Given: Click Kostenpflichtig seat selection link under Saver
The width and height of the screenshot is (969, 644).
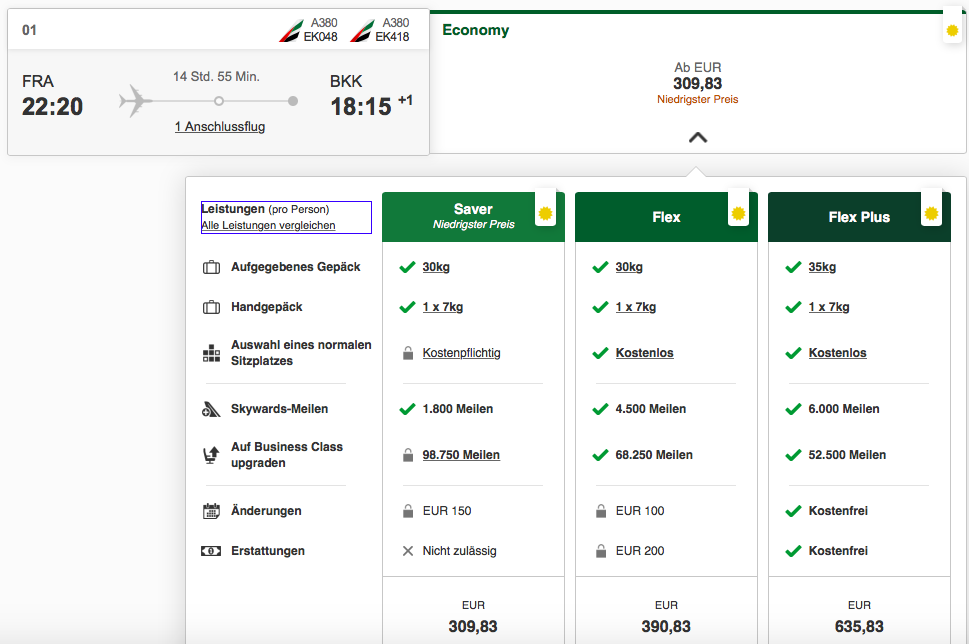Looking at the screenshot, I should [461, 353].
